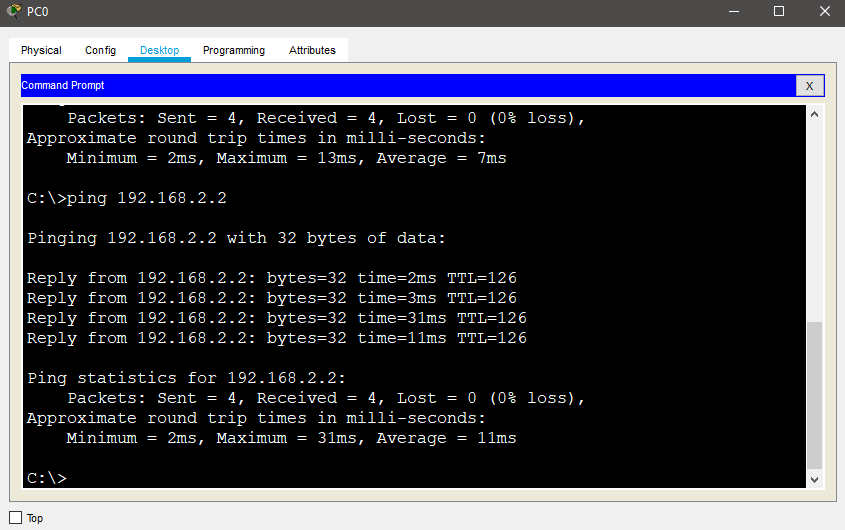The image size is (845, 530).
Task: Click the line with Average = 11ms
Action: pos(292,438)
